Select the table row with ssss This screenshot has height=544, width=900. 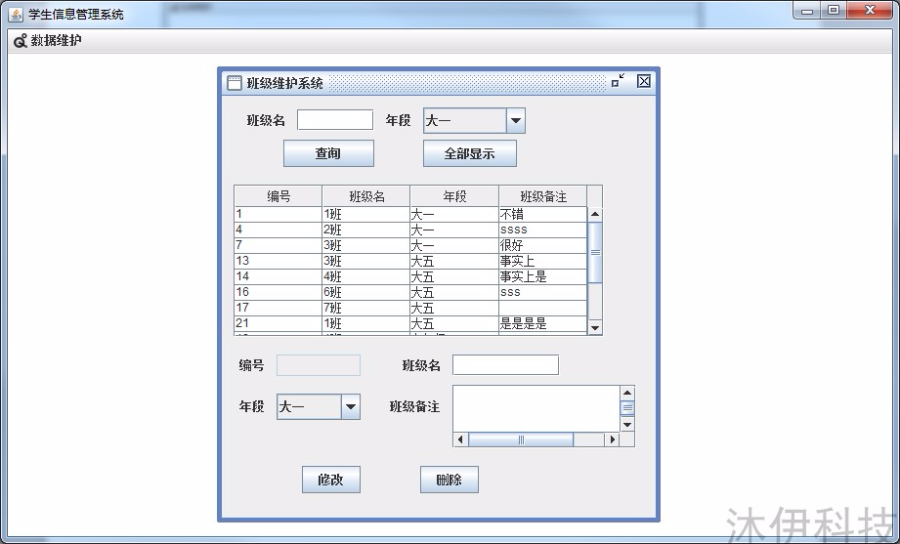410,230
